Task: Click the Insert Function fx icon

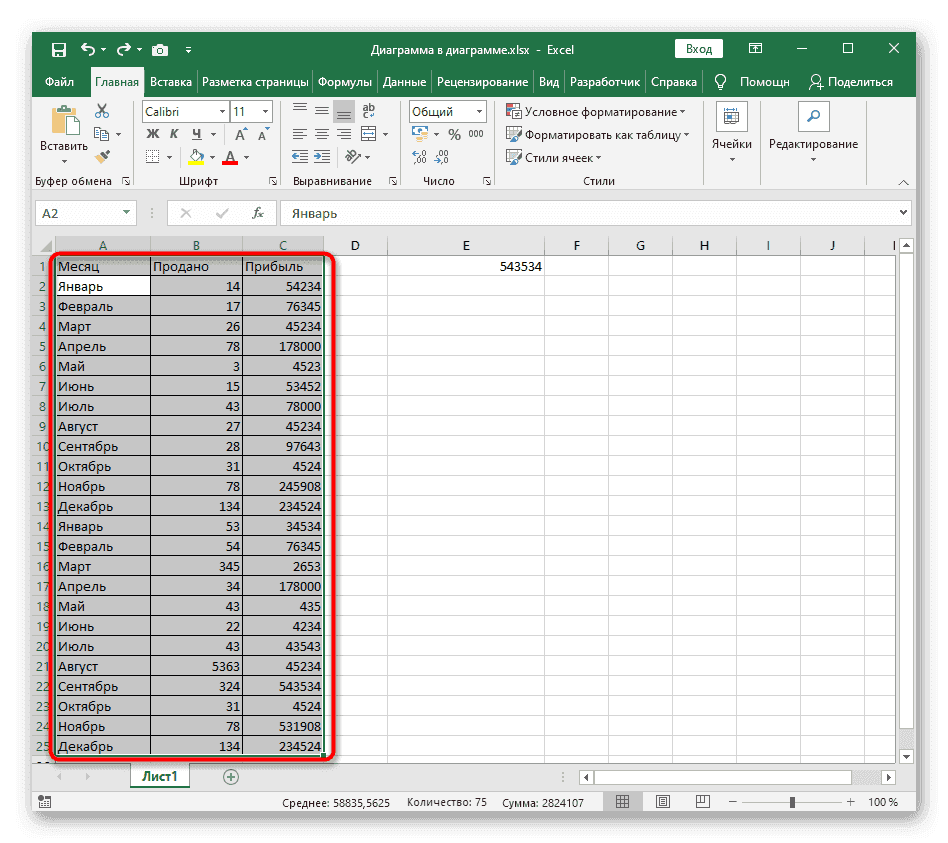Action: click(257, 213)
